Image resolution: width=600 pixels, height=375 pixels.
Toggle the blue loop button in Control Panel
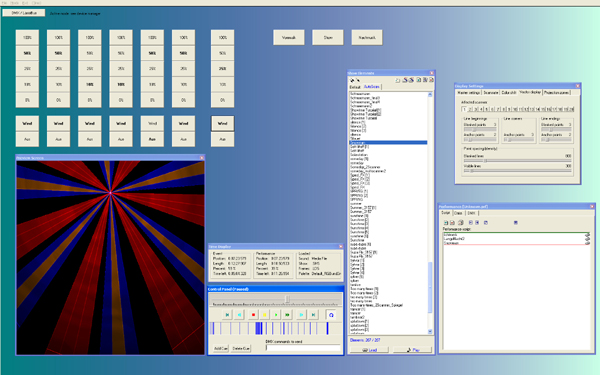click(x=331, y=315)
